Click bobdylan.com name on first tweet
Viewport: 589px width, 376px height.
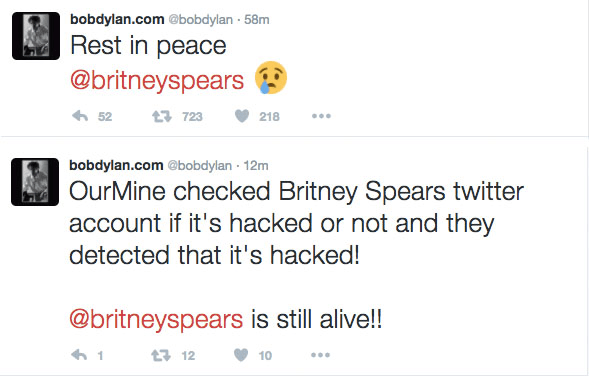pos(117,19)
